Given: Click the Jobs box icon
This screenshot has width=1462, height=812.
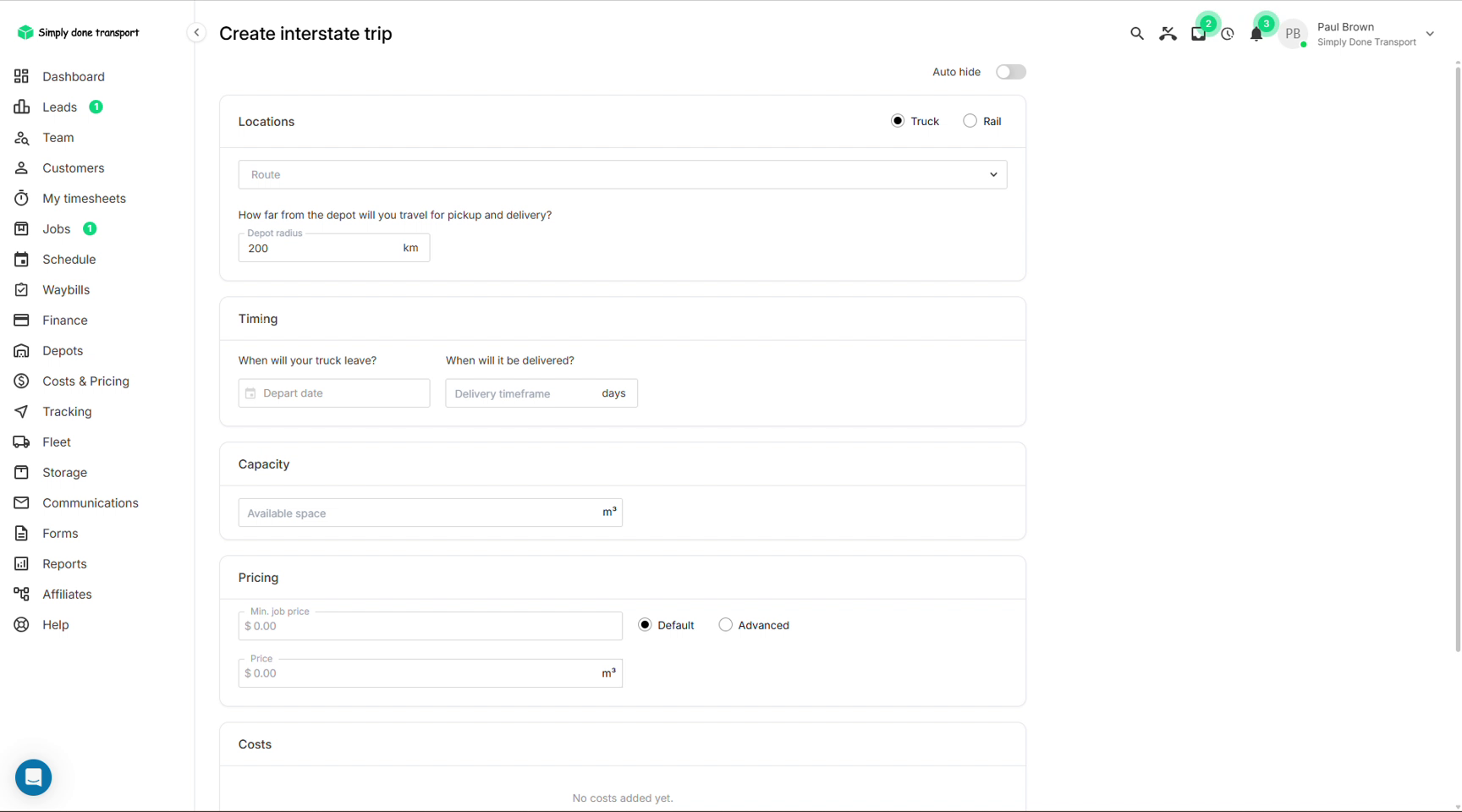Looking at the screenshot, I should pos(21,228).
